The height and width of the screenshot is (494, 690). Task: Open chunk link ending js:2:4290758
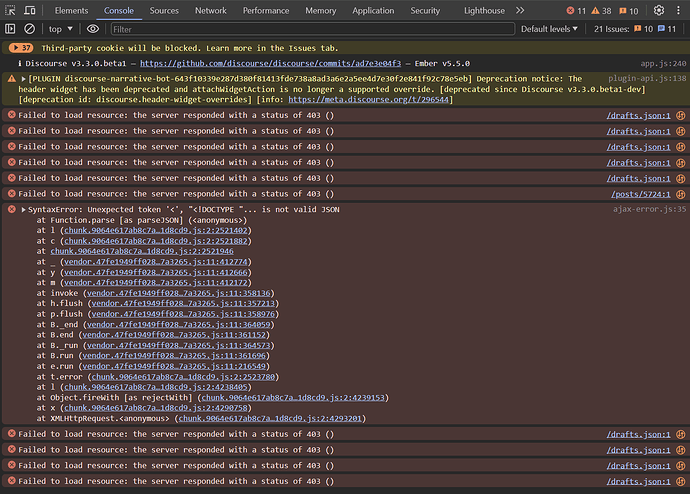click(x=156, y=408)
